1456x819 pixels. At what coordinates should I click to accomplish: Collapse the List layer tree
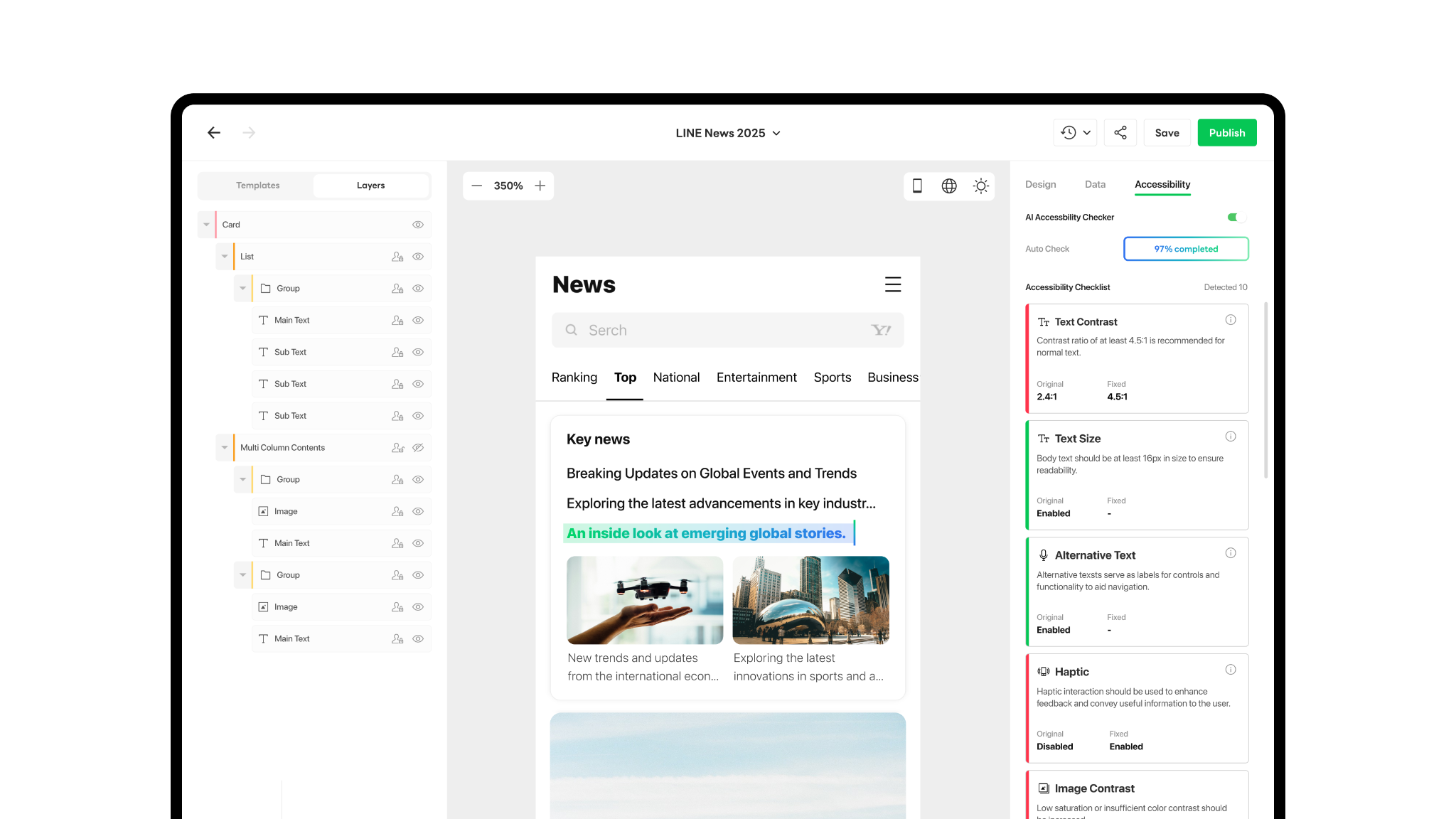click(225, 257)
